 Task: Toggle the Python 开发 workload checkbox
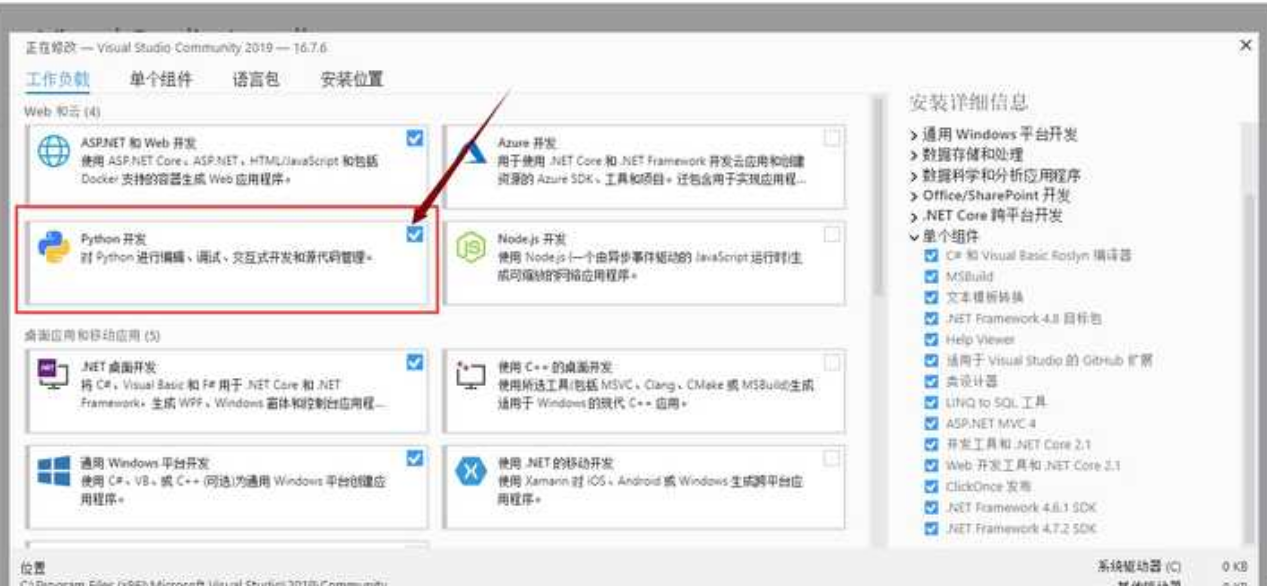pos(416,234)
